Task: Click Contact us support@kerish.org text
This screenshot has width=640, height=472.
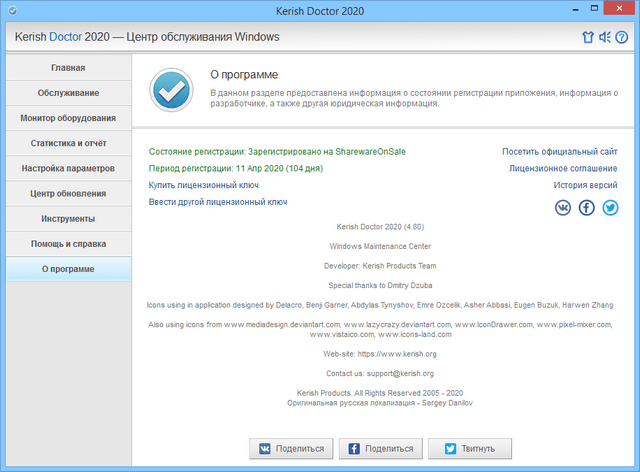Action: [x=380, y=374]
